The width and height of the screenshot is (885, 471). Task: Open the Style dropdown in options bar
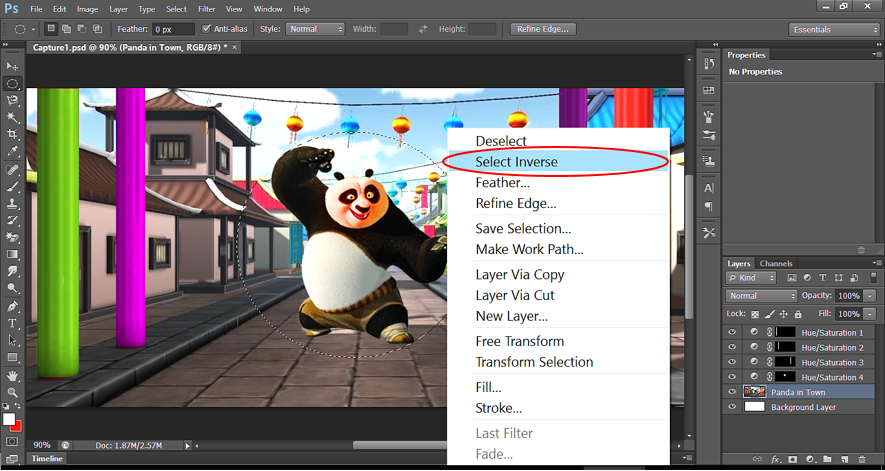coord(315,29)
